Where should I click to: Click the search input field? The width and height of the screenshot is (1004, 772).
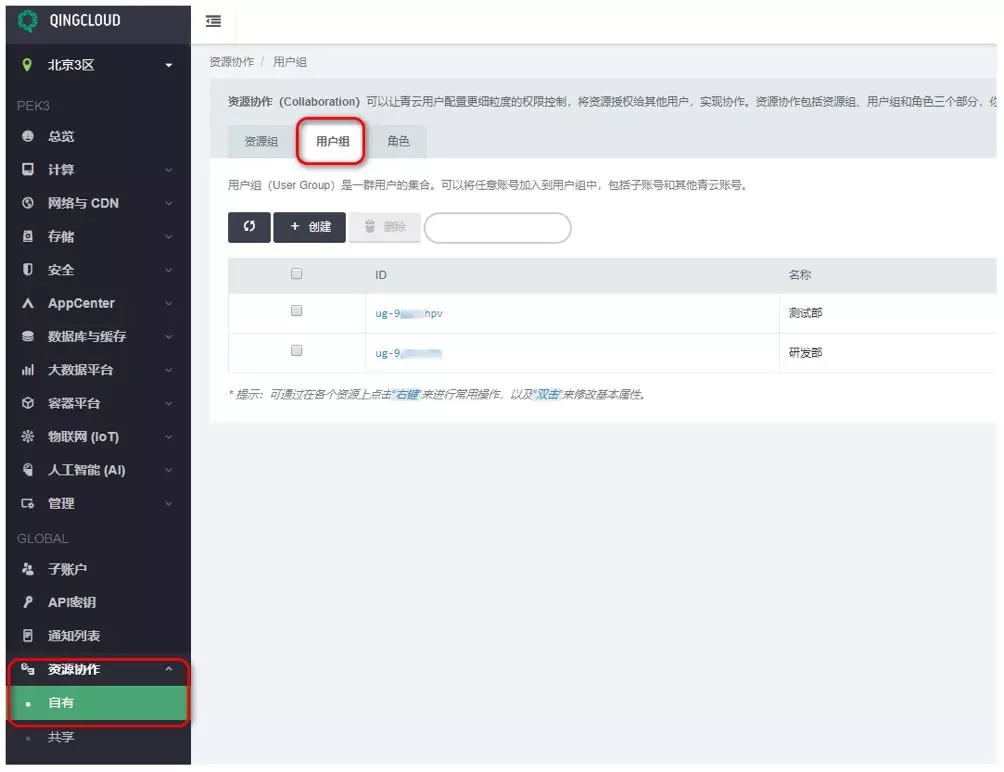(497, 228)
